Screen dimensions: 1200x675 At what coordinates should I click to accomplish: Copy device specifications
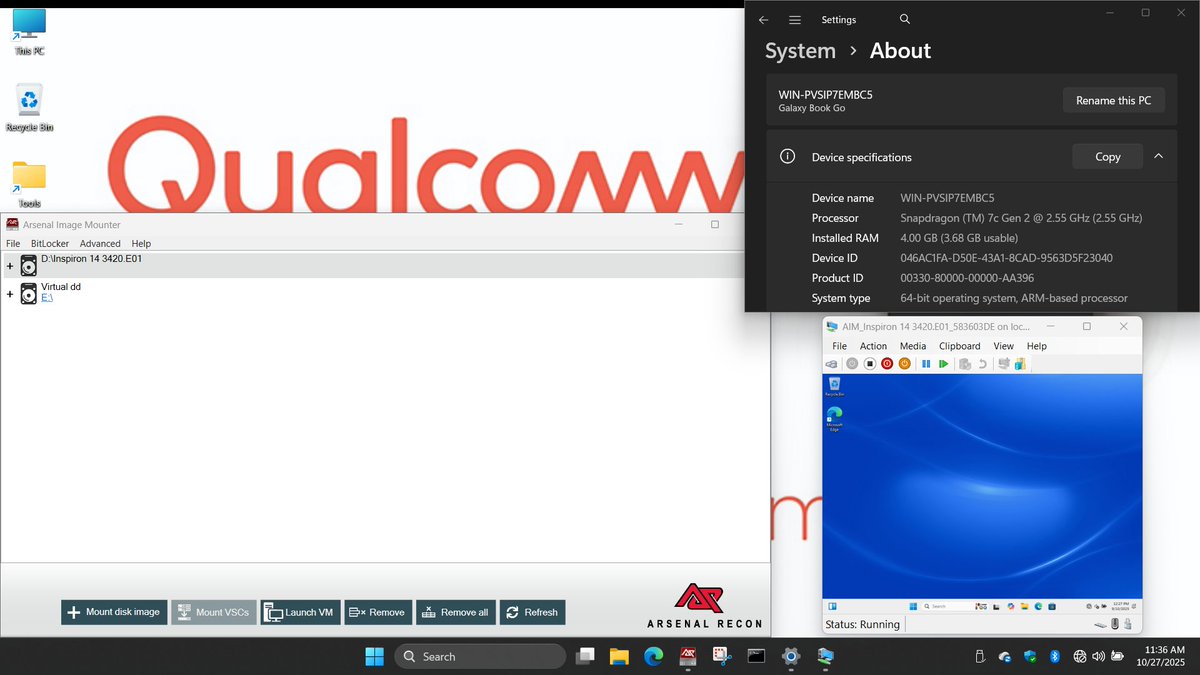pos(1108,157)
